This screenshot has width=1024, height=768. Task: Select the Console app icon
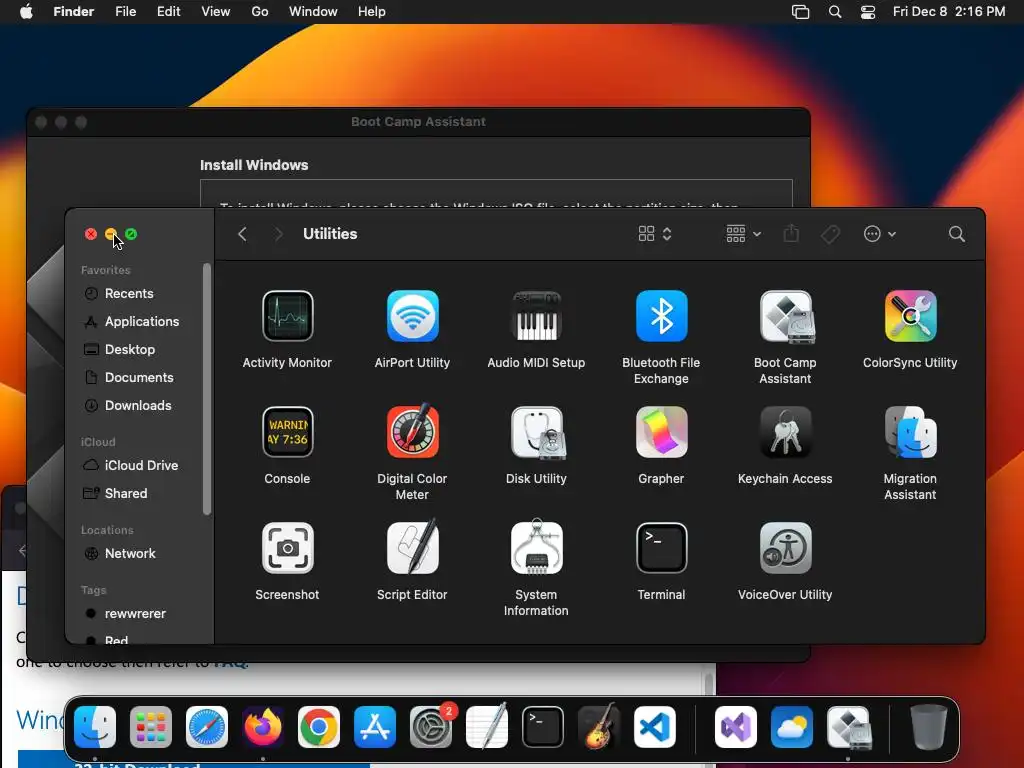click(x=287, y=432)
